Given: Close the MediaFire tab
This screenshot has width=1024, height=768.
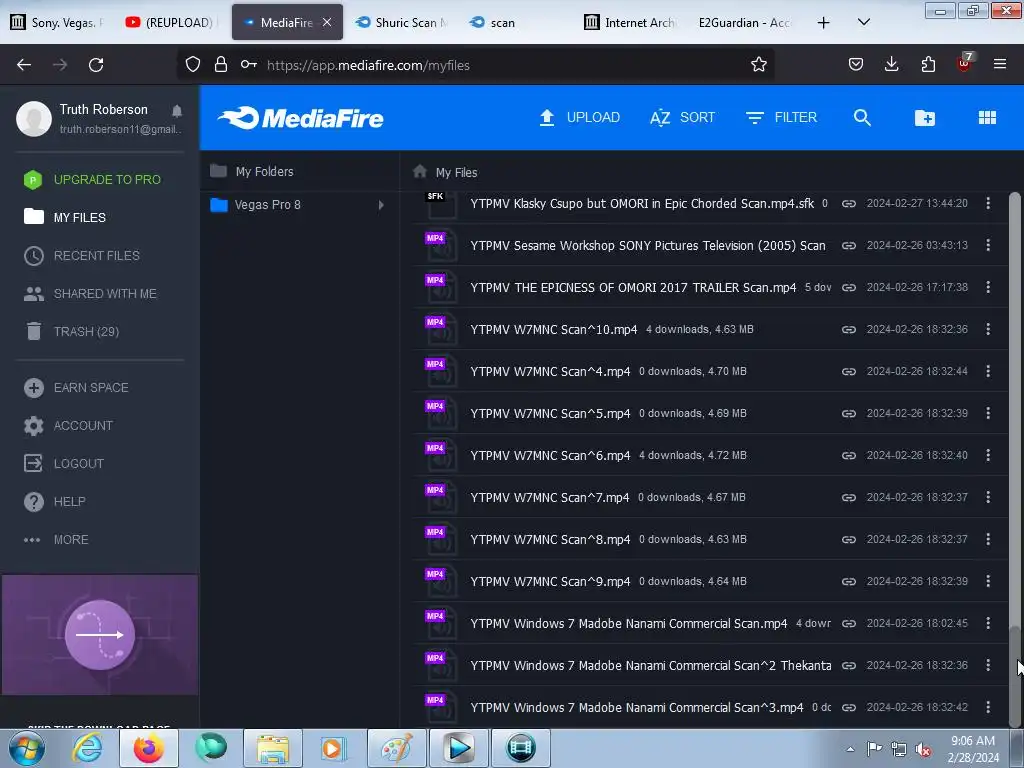Looking at the screenshot, I should [x=327, y=23].
